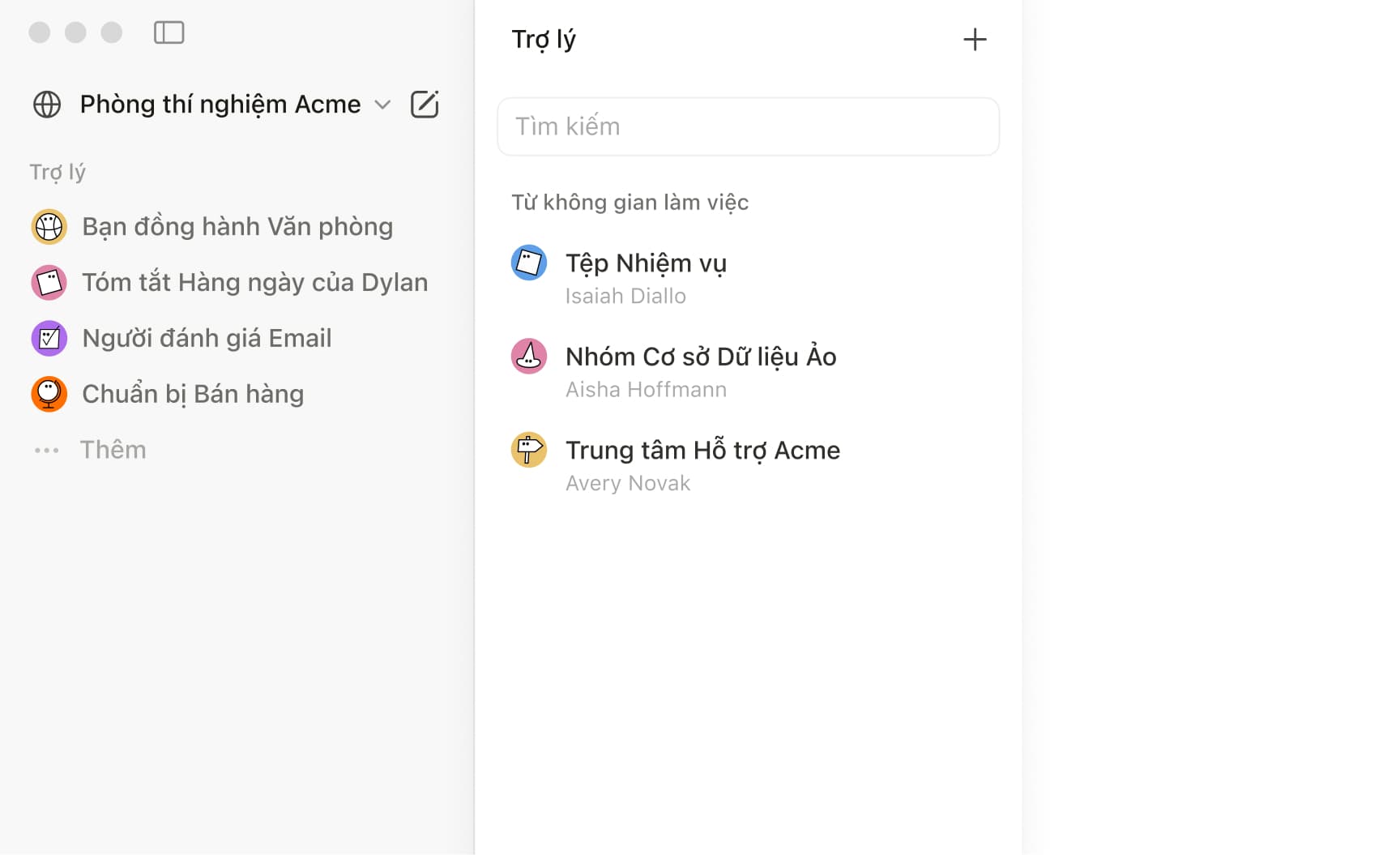This screenshot has width=1400, height=855.
Task: Click Chuẩn bị Bán hàng avatar icon
Action: [49, 395]
